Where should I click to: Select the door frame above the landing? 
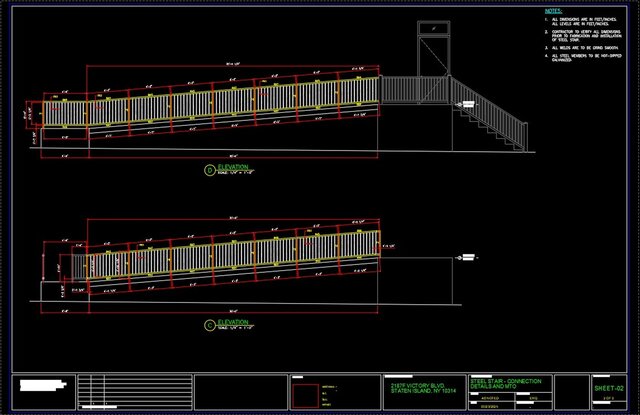tap(434, 60)
